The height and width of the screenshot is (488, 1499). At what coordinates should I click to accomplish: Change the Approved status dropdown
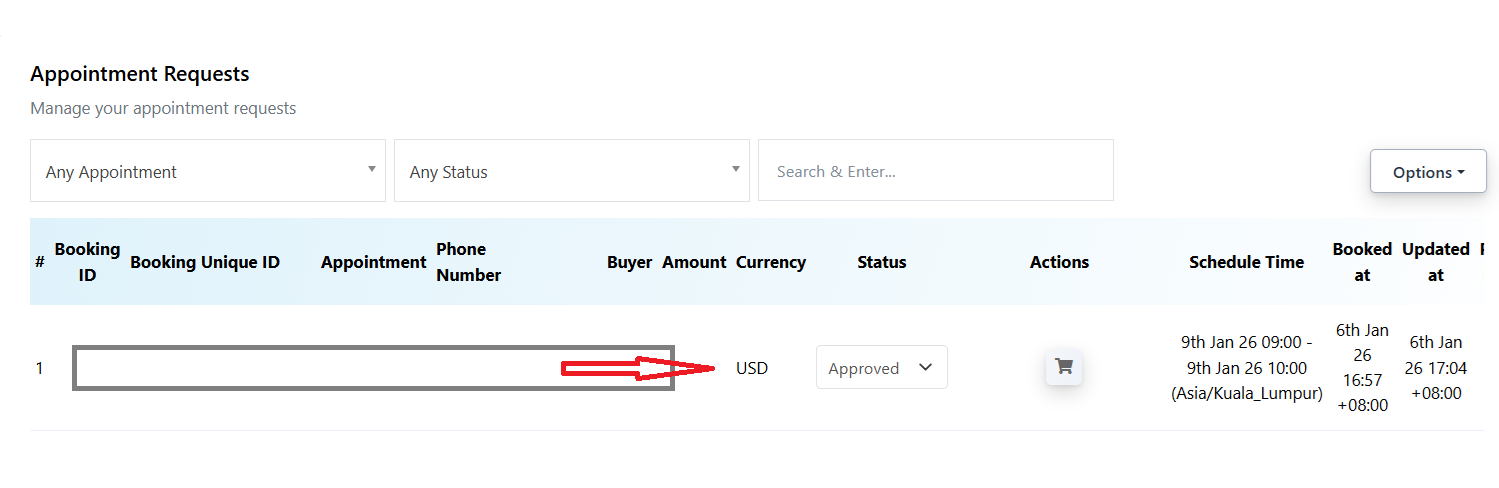881,368
